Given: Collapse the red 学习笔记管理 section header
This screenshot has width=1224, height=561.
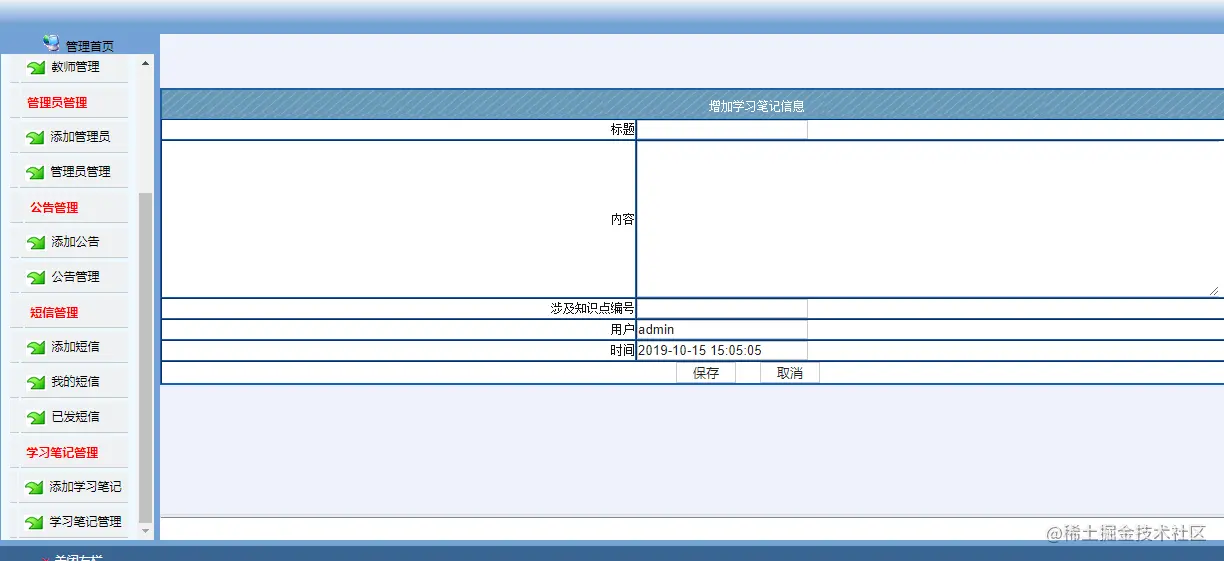Looking at the screenshot, I should (x=62, y=453).
